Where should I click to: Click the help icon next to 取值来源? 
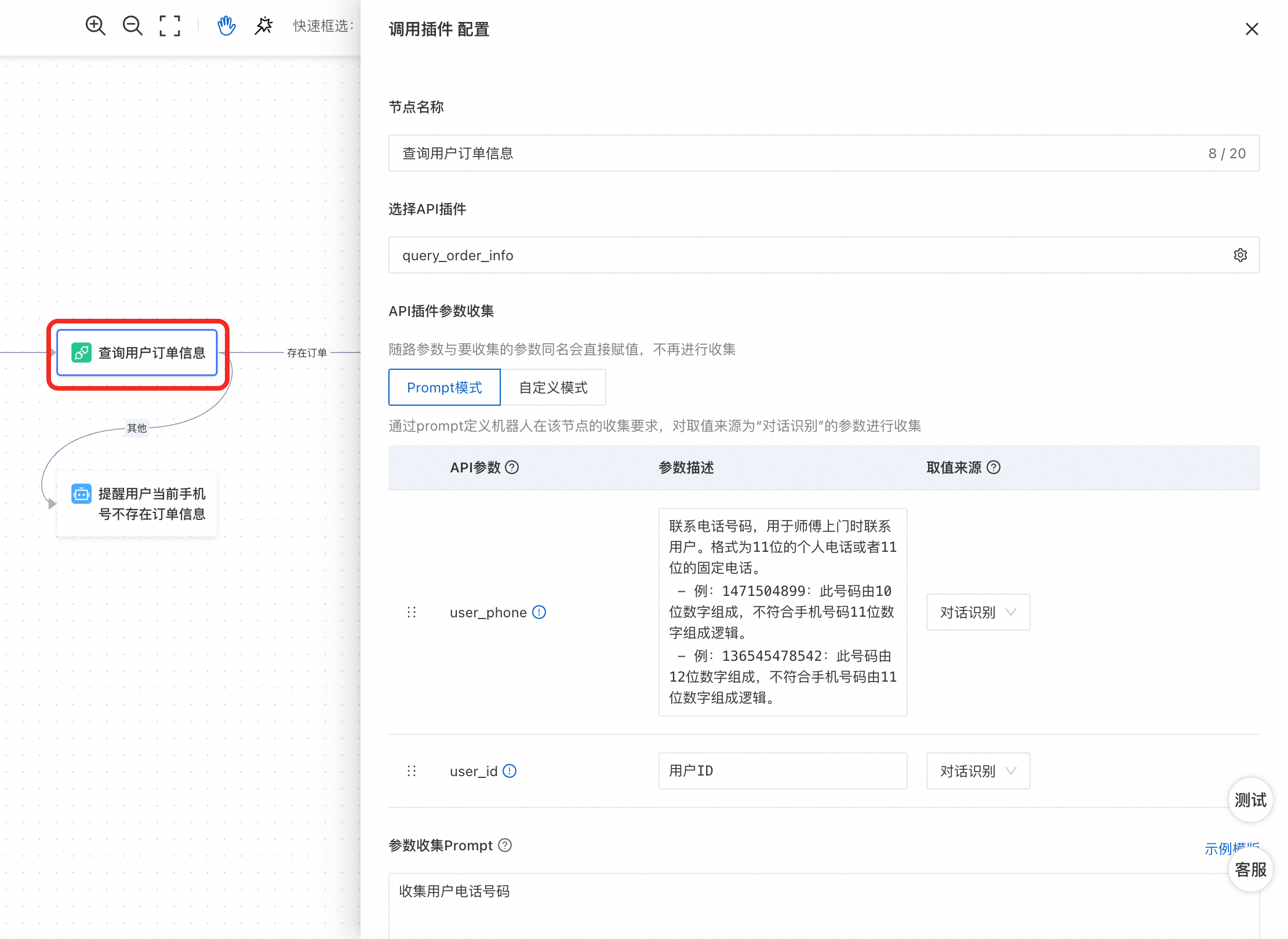click(x=994, y=467)
